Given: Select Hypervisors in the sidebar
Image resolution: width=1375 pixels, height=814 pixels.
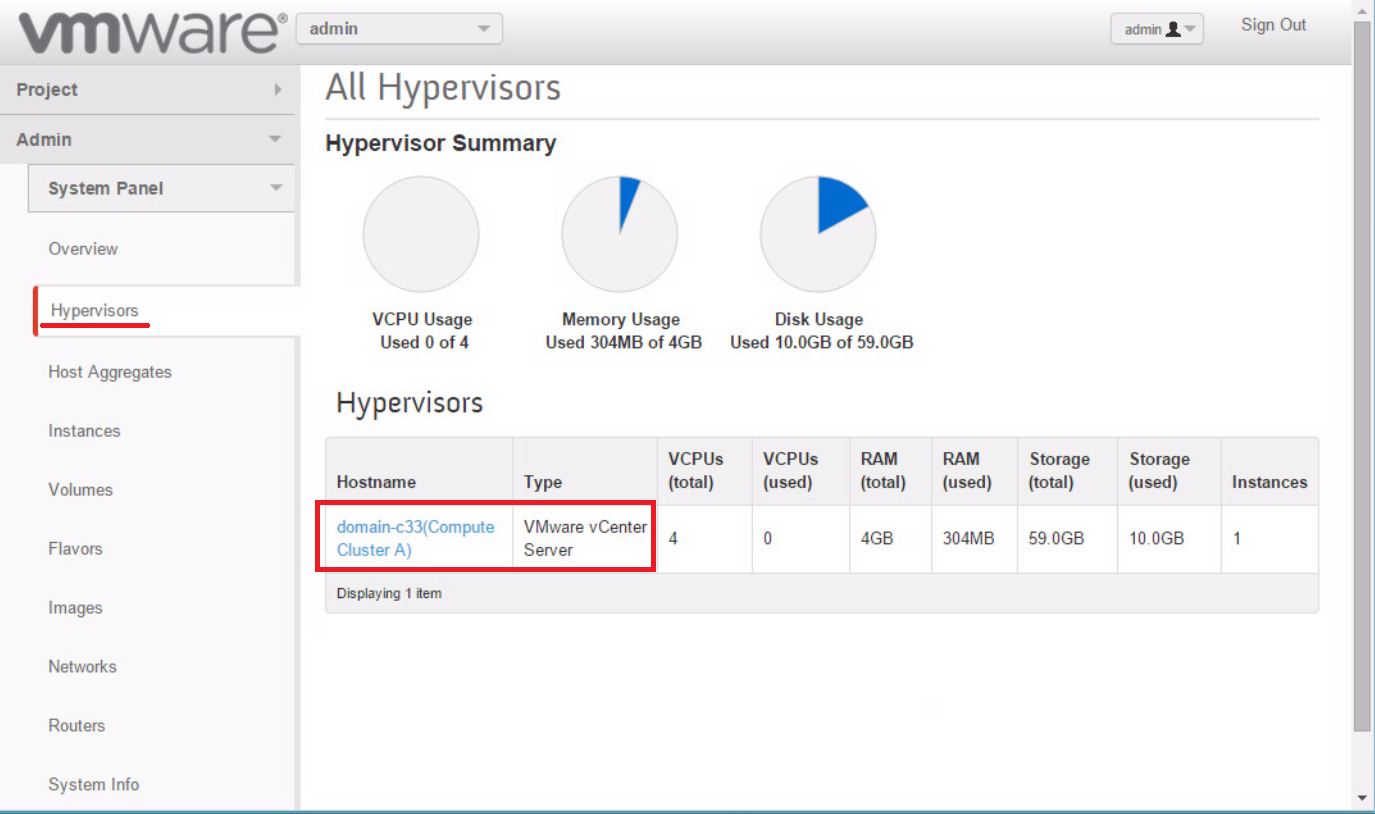Looking at the screenshot, I should click(x=94, y=311).
